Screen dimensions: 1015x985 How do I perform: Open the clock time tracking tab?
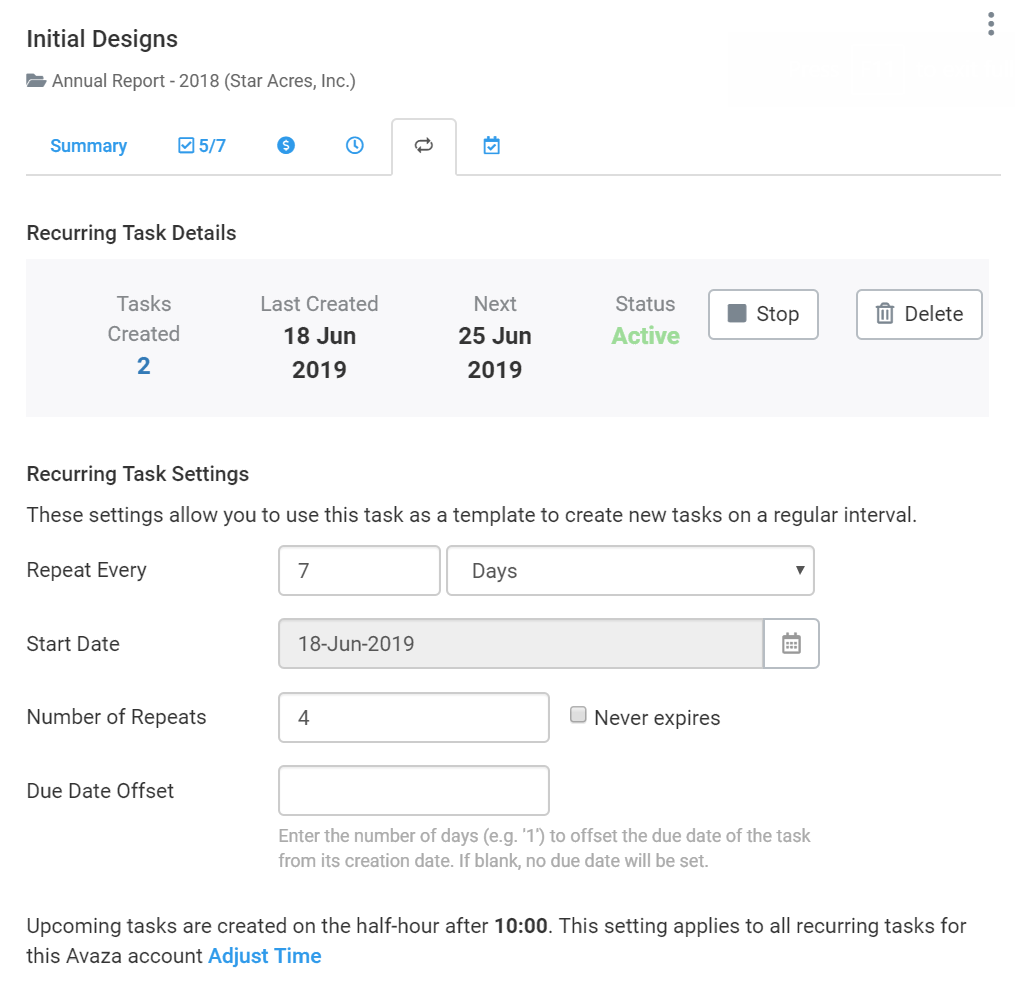tap(355, 146)
